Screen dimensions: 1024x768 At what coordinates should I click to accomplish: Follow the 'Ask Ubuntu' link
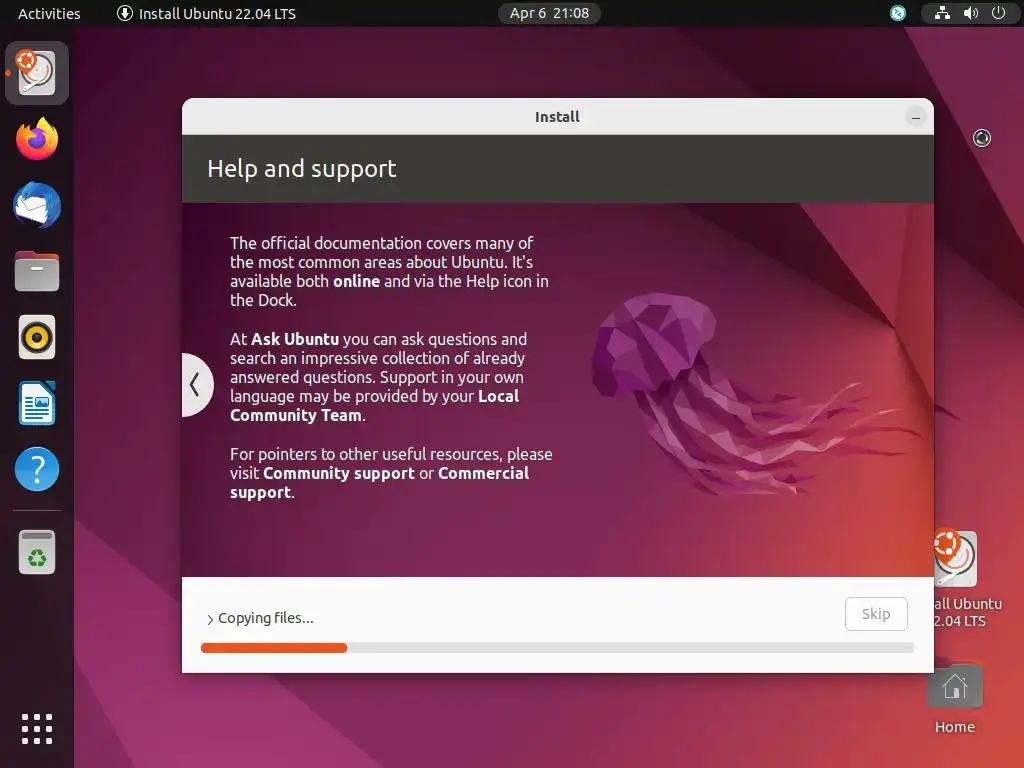tap(295, 340)
